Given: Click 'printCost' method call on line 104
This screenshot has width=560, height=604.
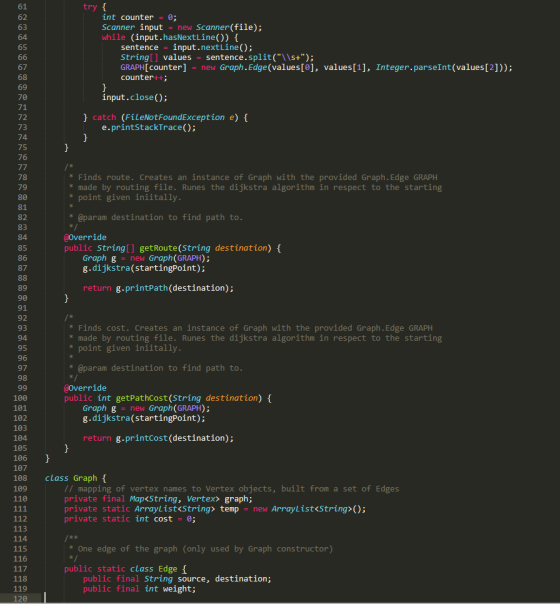Looking at the screenshot, I should [x=146, y=438].
